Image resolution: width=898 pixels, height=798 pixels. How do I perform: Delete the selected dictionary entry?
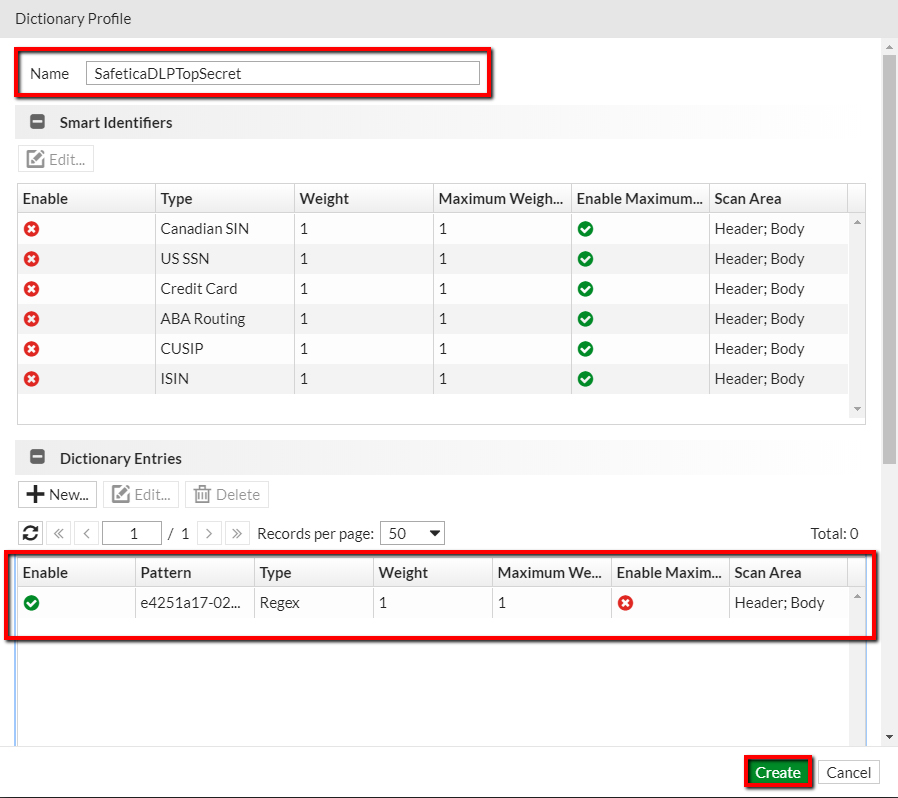click(x=227, y=494)
